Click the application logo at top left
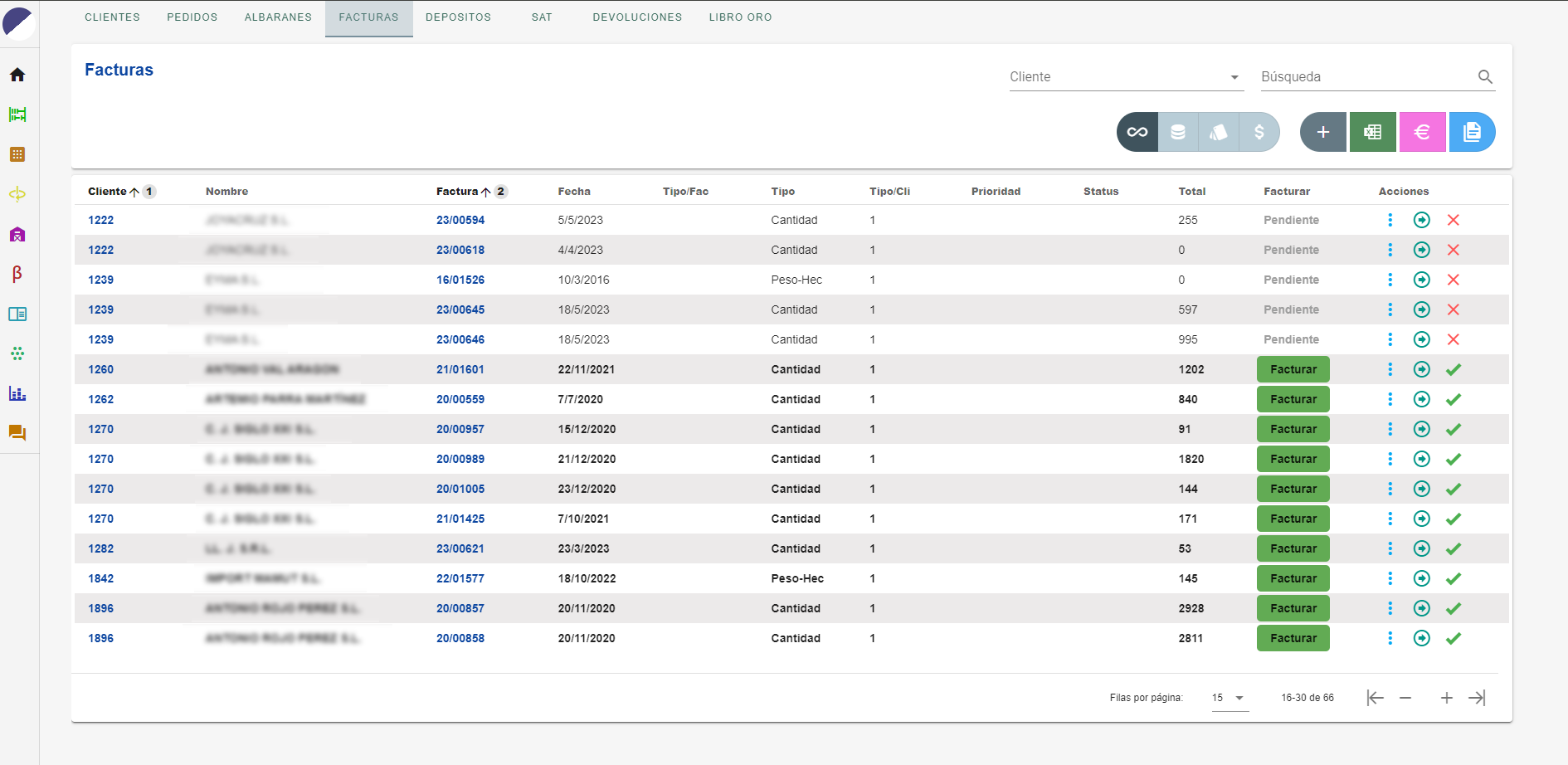 (18, 22)
